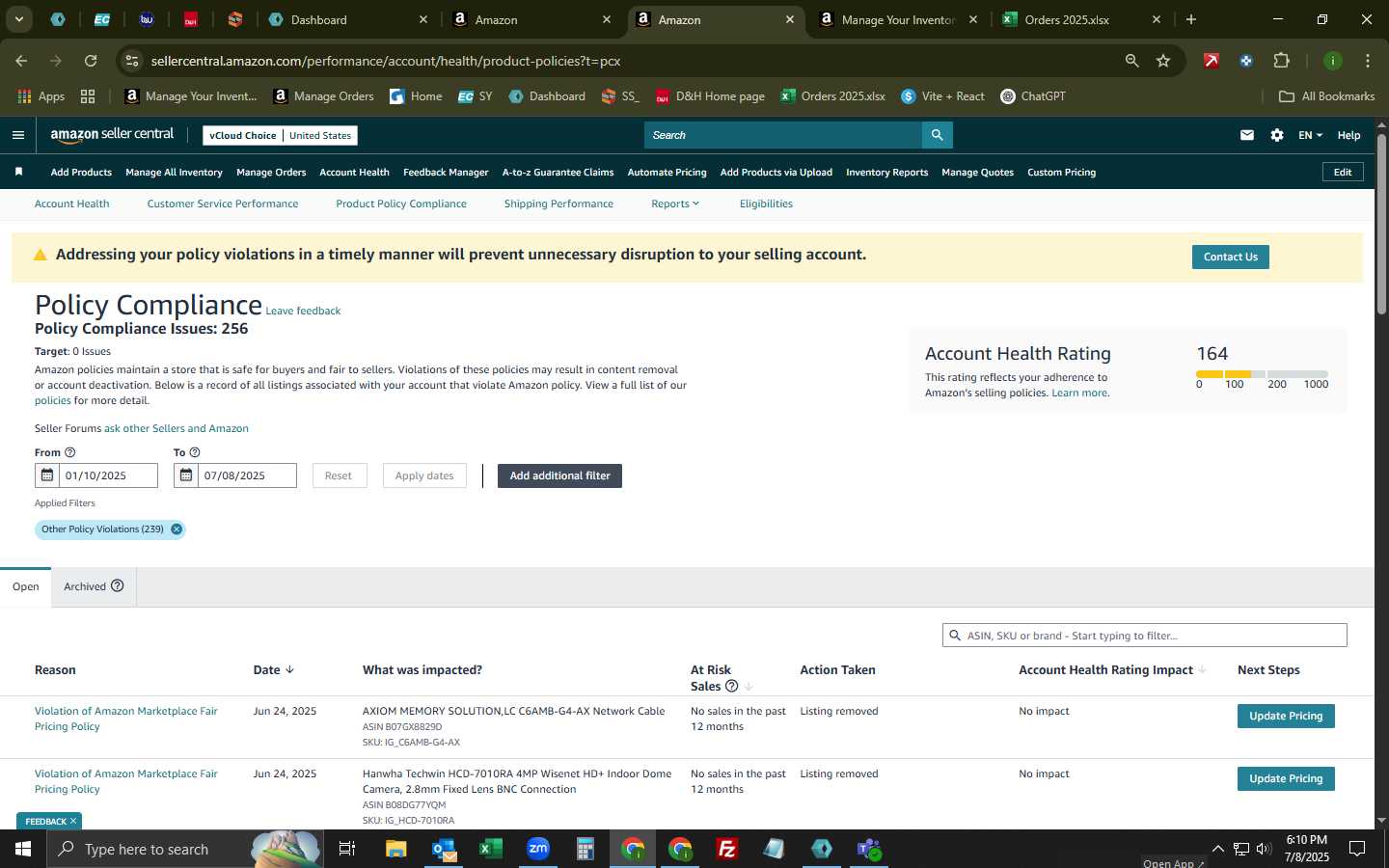The width and height of the screenshot is (1389, 868).
Task: Open the Chrome three-dot menu
Action: (1368, 61)
